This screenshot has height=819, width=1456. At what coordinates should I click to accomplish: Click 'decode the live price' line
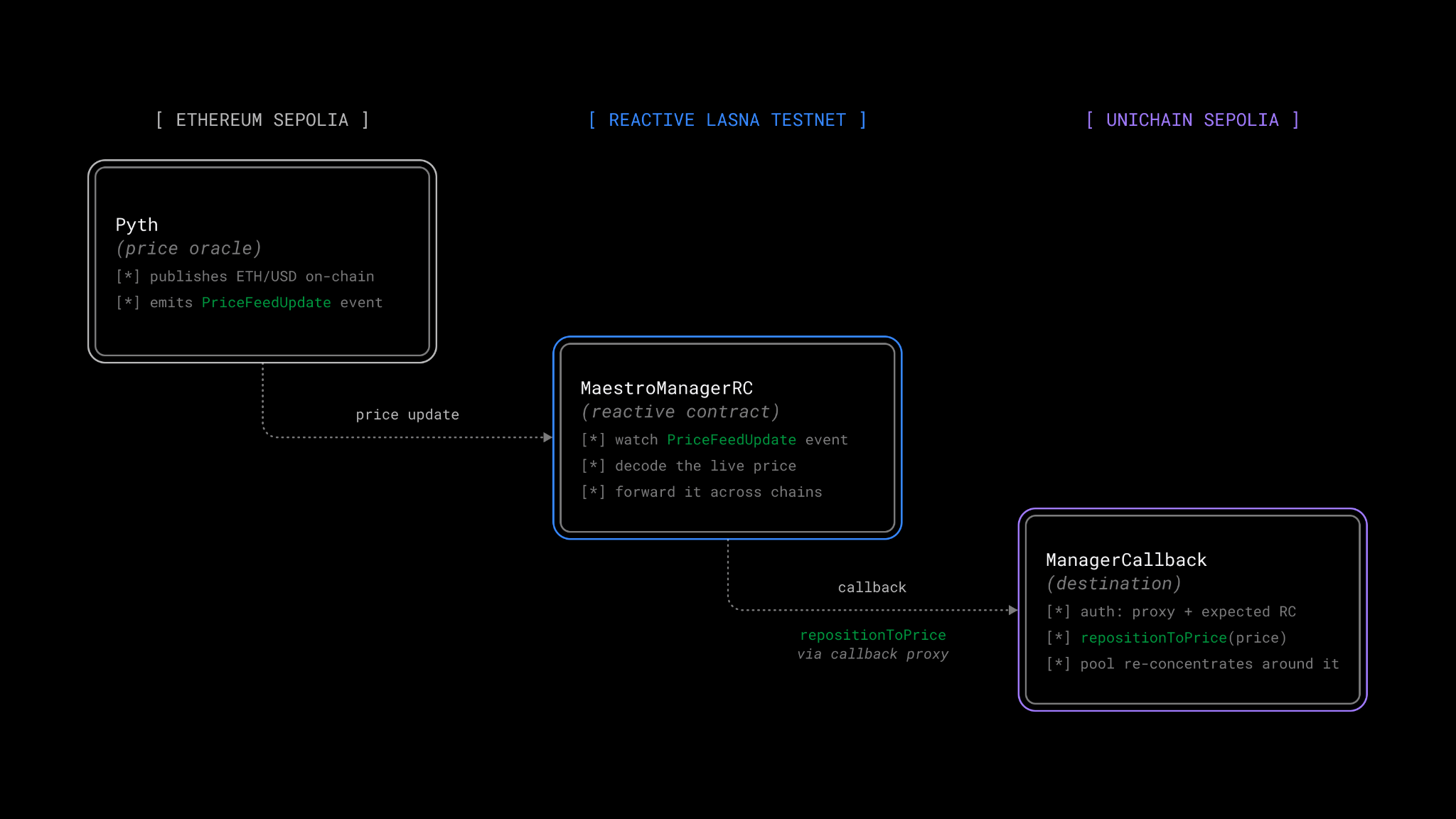(x=689, y=466)
